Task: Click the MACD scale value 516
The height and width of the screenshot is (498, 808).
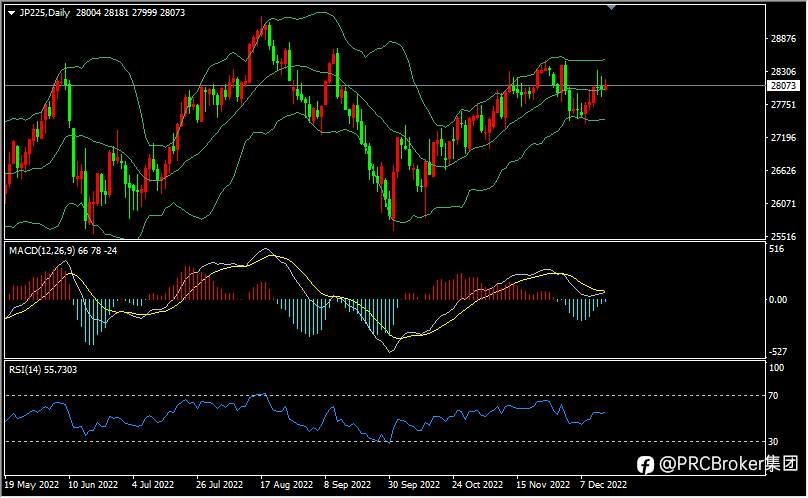Action: [x=776, y=249]
